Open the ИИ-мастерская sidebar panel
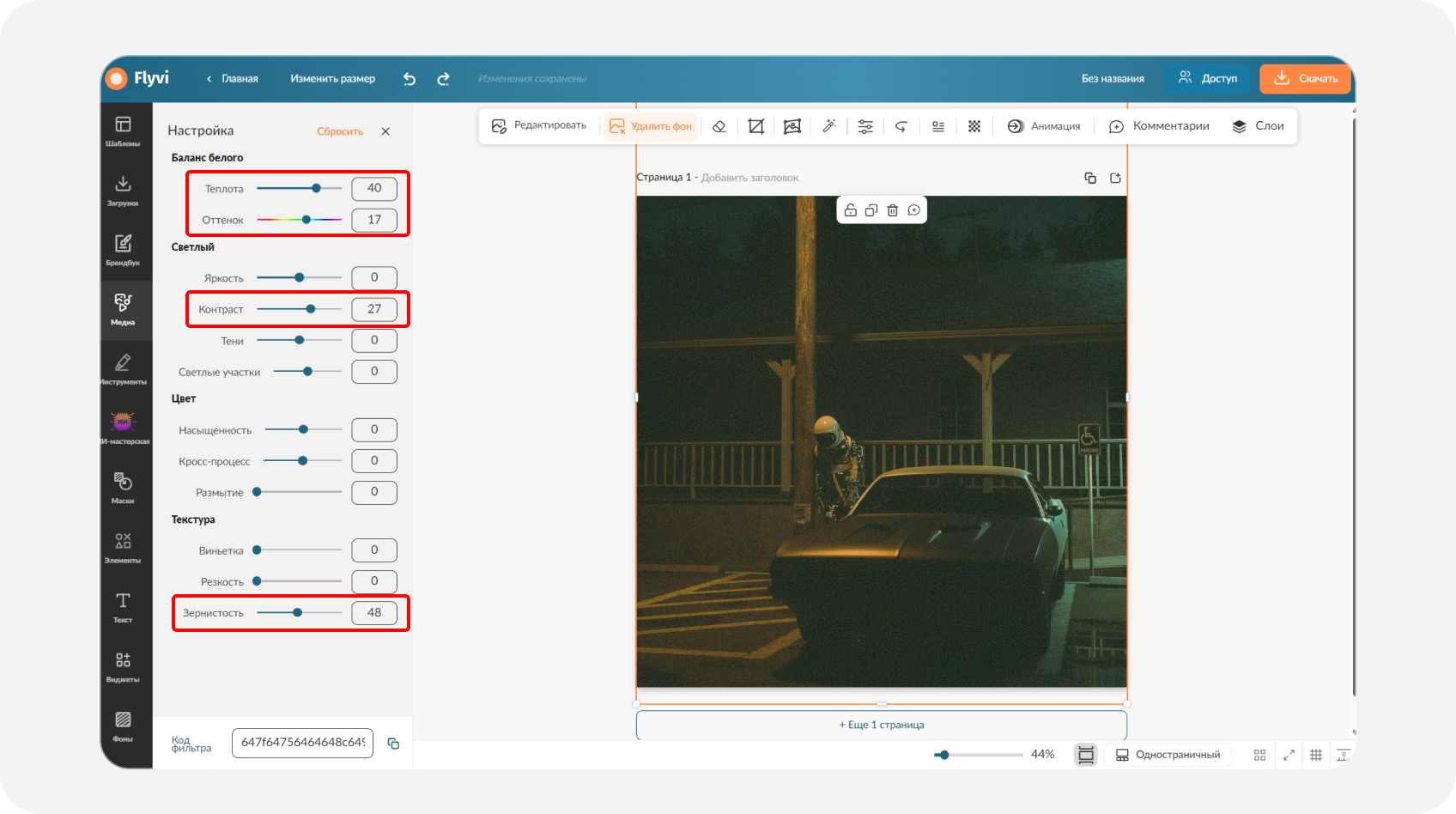This screenshot has height=814, width=1456. (123, 428)
